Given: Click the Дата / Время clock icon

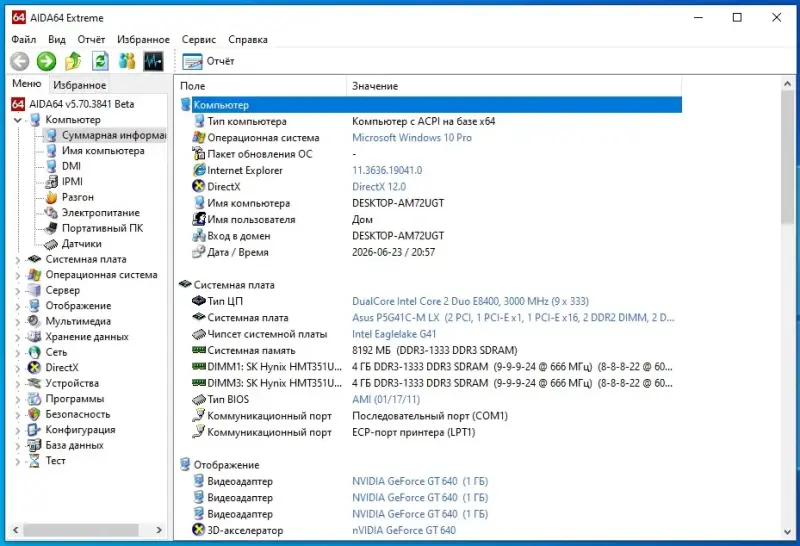Looking at the screenshot, I should click(x=198, y=252).
